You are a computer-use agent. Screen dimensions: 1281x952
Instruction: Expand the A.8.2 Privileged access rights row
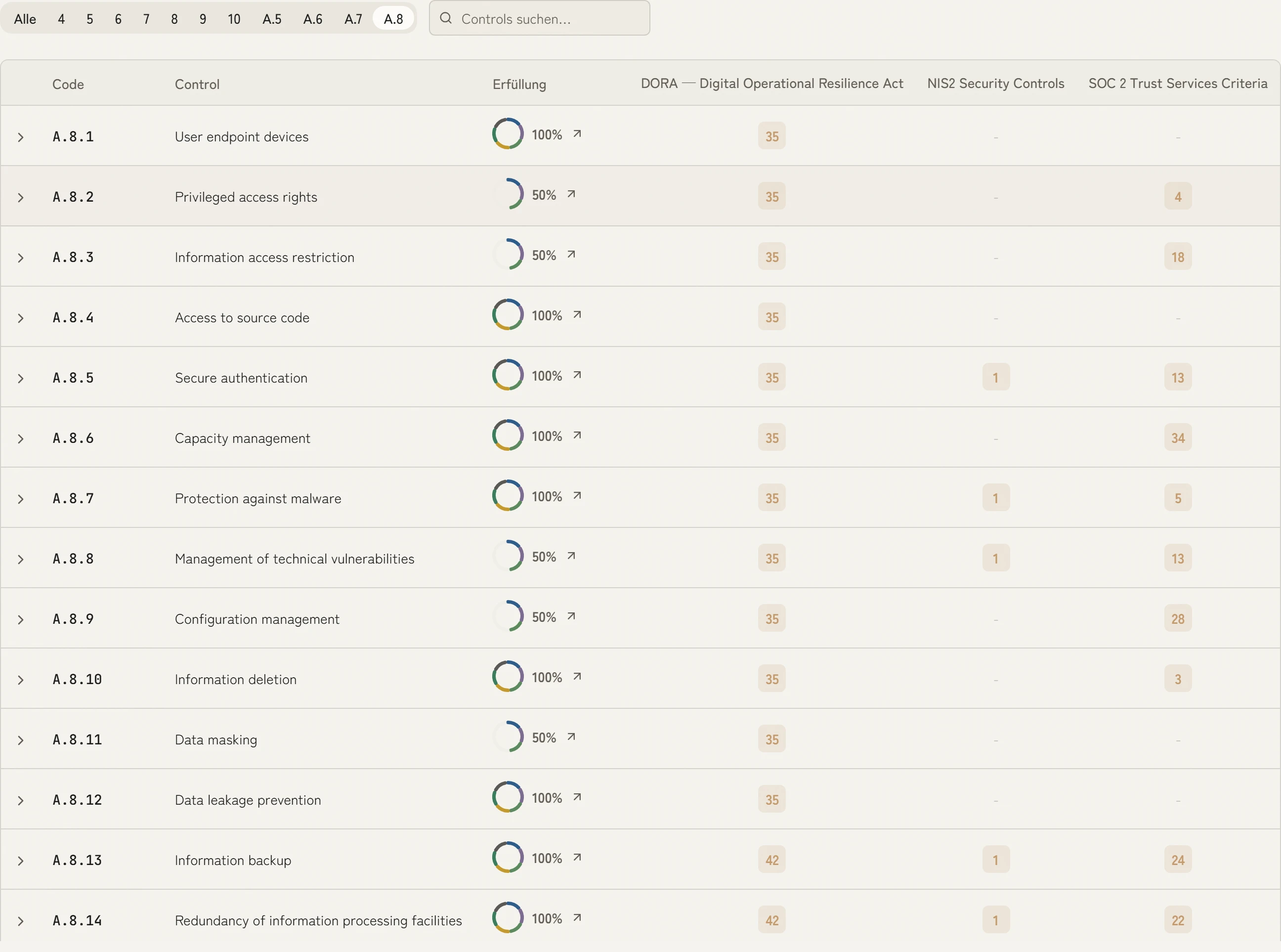[x=21, y=198]
